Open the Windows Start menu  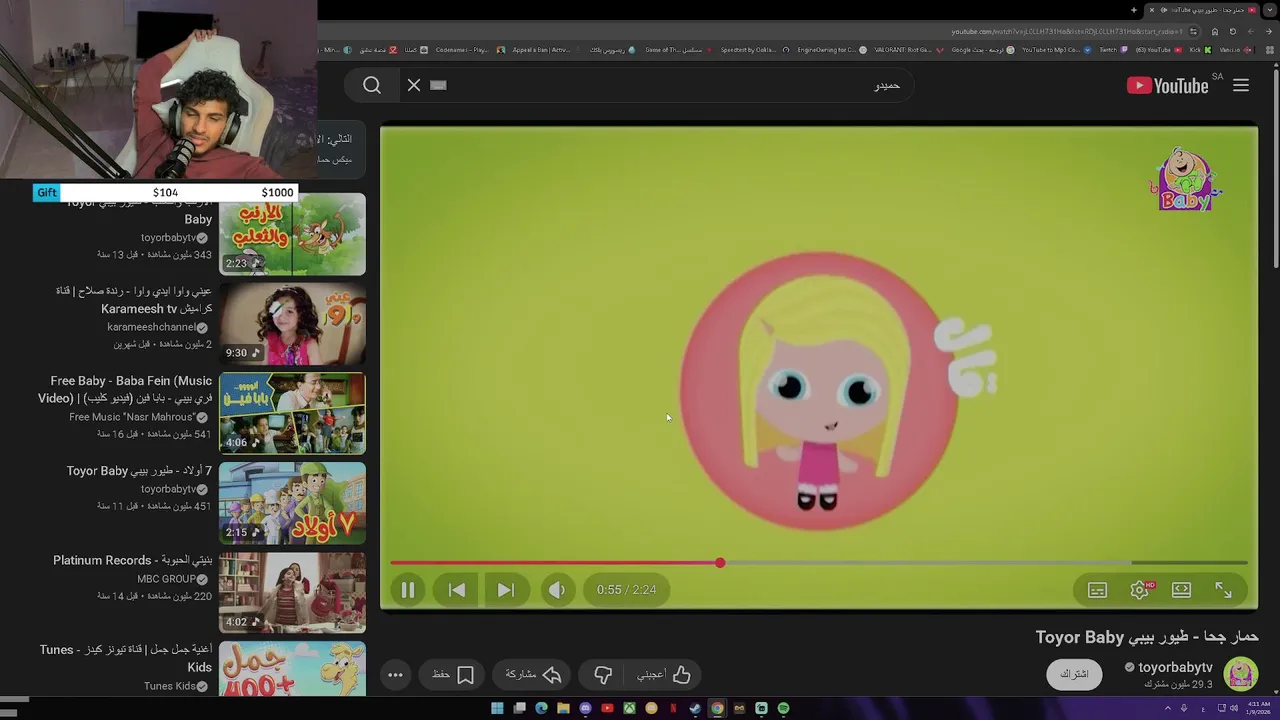tap(497, 708)
